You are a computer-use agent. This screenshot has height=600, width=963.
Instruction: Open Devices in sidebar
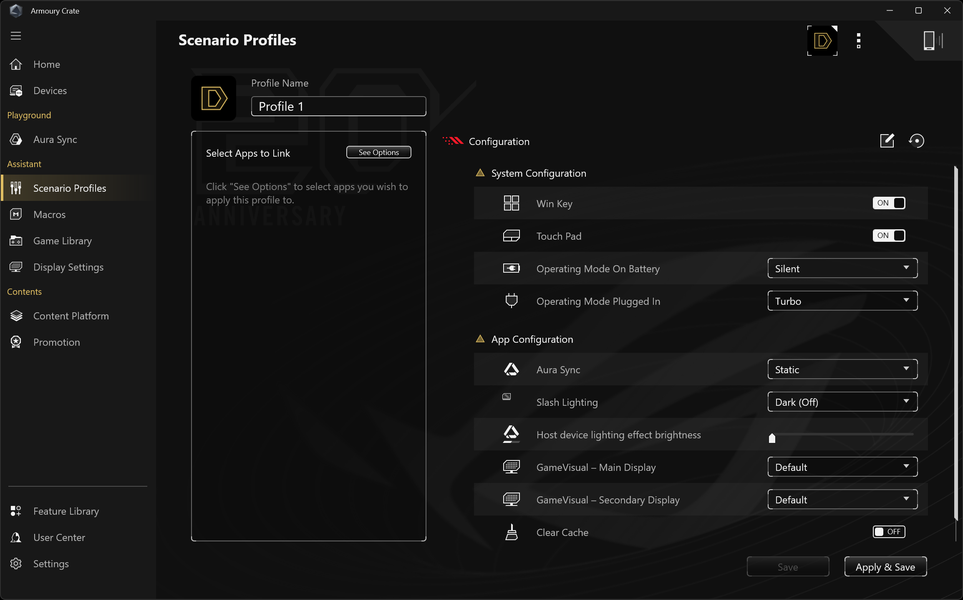(50, 91)
